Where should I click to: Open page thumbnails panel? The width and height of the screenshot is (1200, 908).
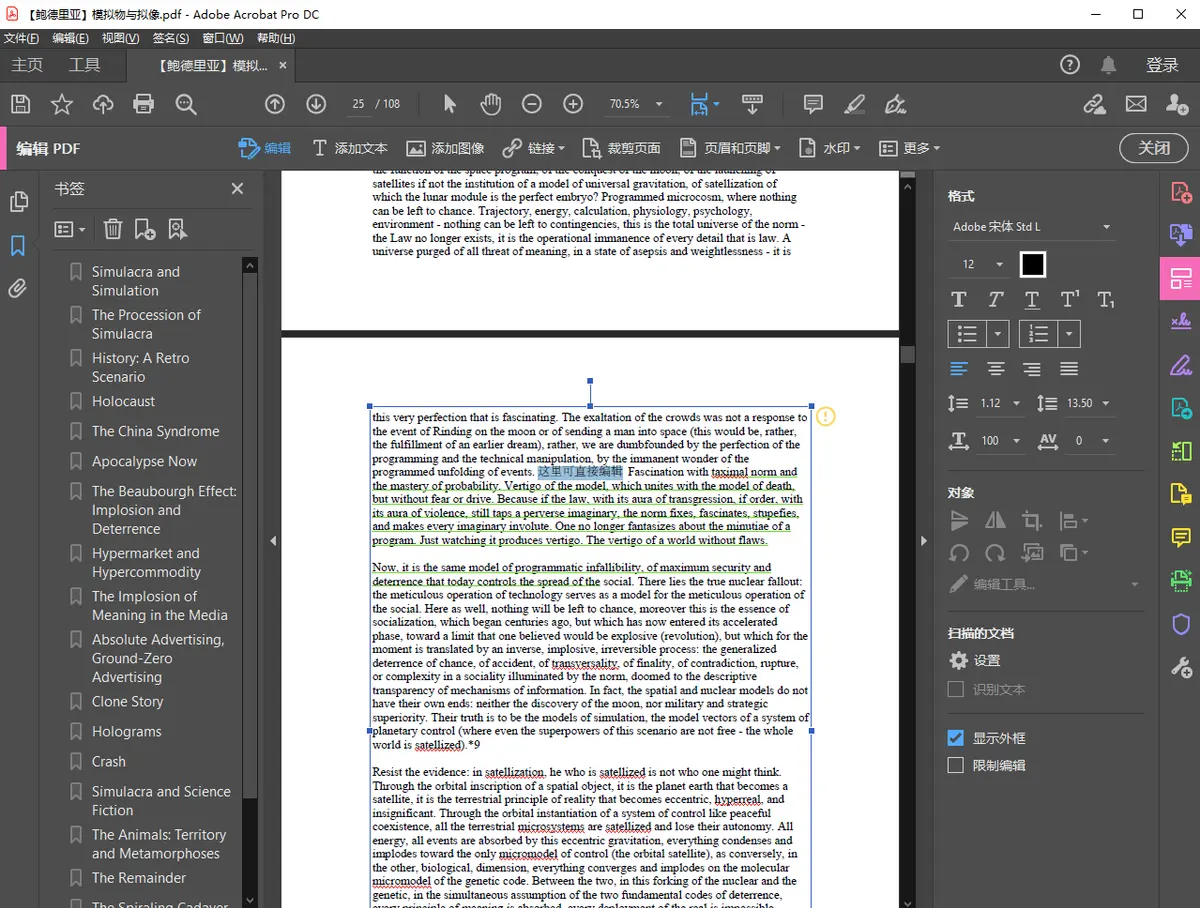pyautogui.click(x=18, y=202)
